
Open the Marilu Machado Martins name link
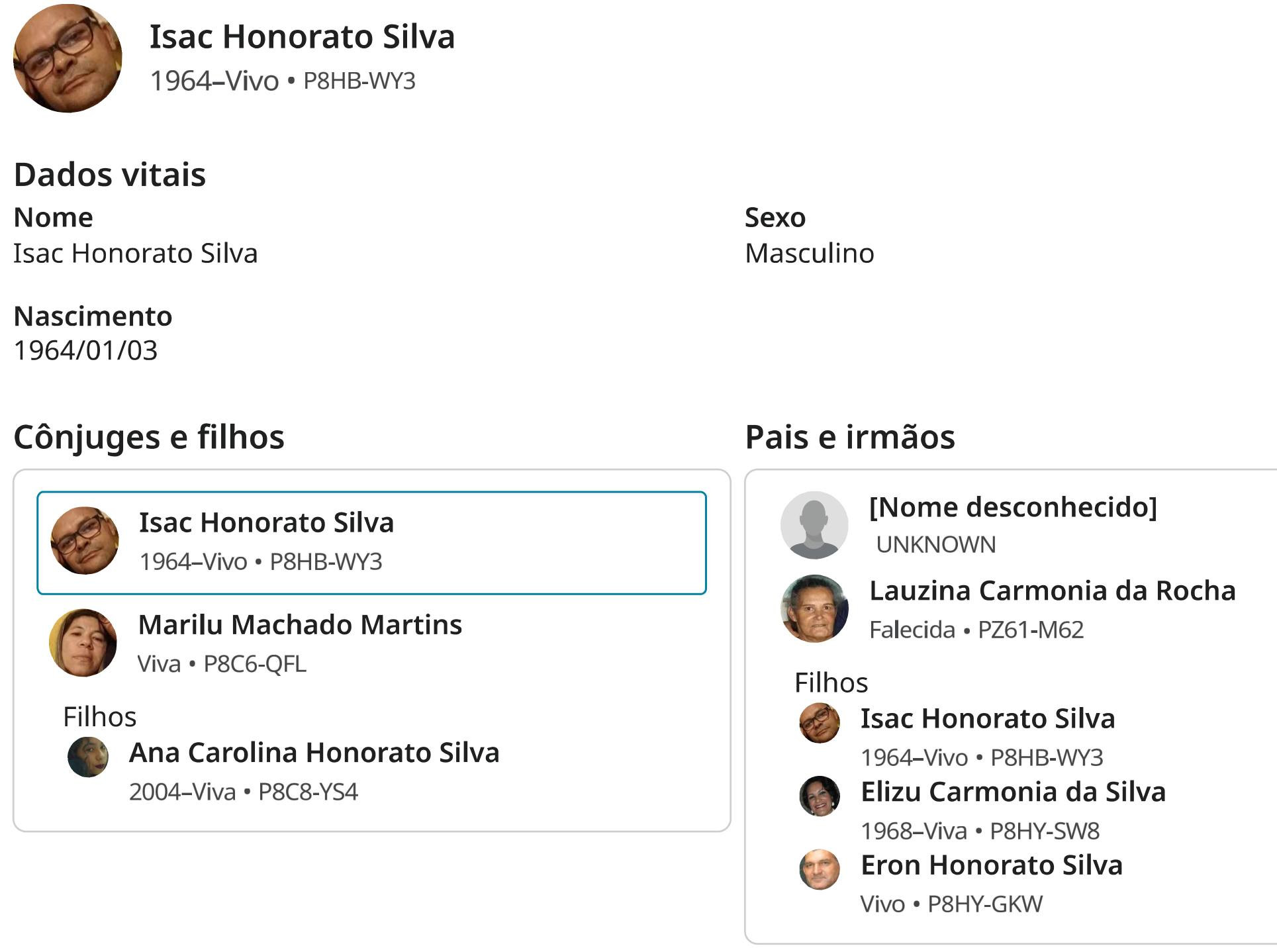(300, 625)
